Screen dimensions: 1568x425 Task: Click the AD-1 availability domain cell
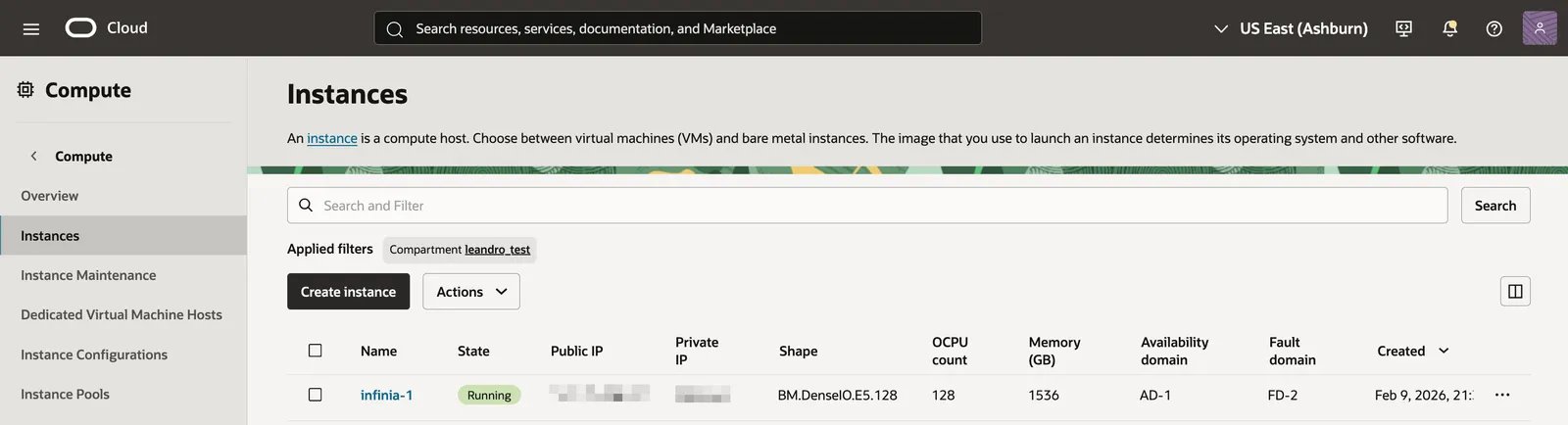pyautogui.click(x=1155, y=395)
